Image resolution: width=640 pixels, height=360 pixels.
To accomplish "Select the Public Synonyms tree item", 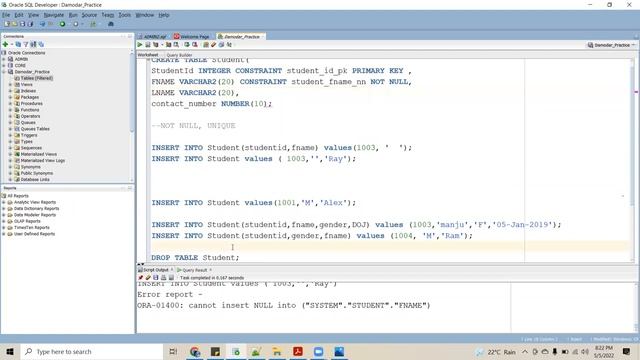I will [x=36, y=173].
